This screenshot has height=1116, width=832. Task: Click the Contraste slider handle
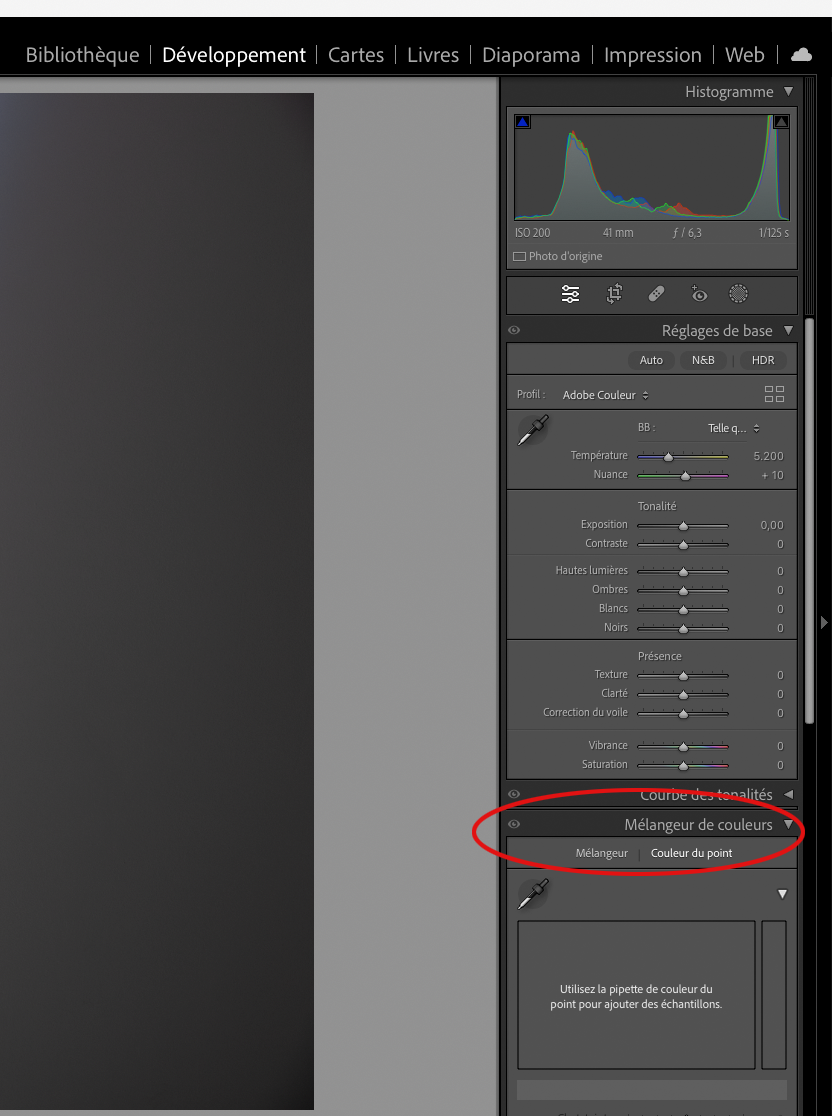coord(683,545)
